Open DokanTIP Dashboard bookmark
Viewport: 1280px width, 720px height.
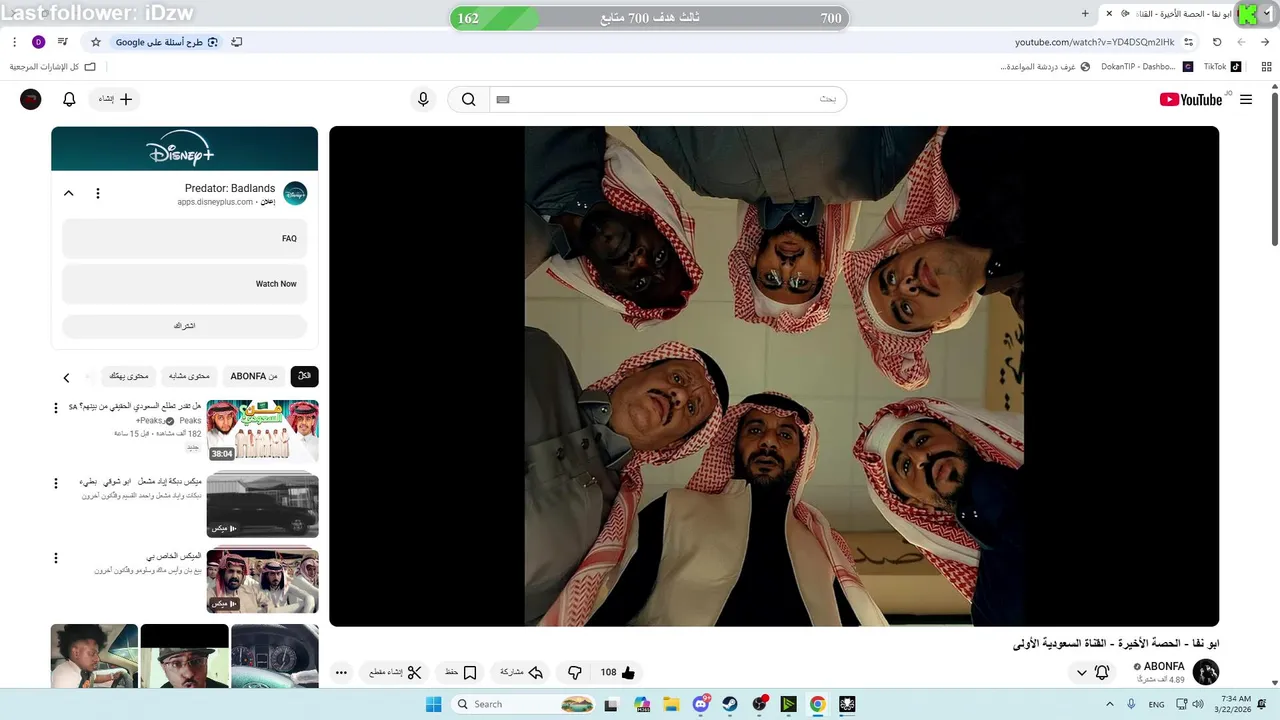(x=1146, y=67)
